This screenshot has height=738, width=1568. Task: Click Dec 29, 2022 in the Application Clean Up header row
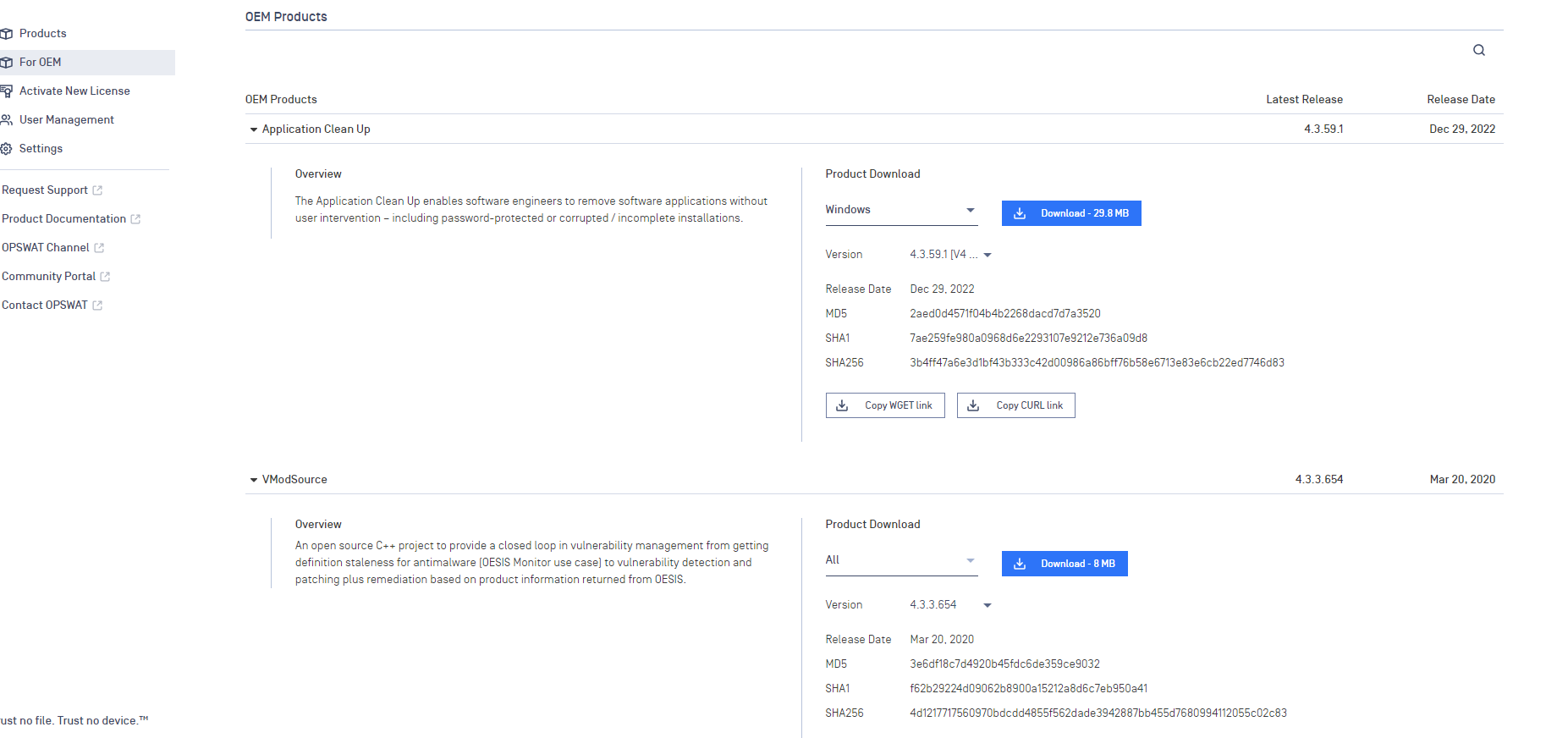coord(1462,129)
